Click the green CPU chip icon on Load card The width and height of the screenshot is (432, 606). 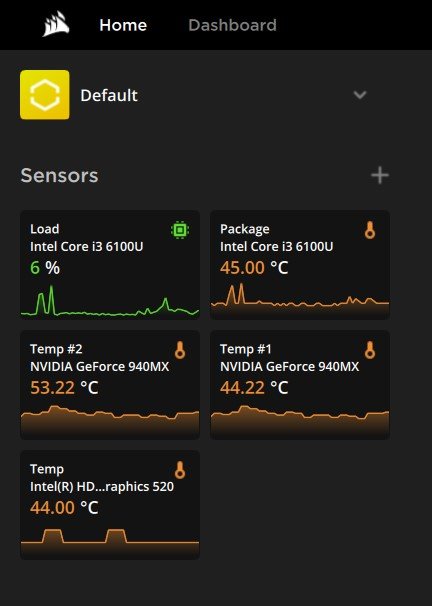[180, 230]
